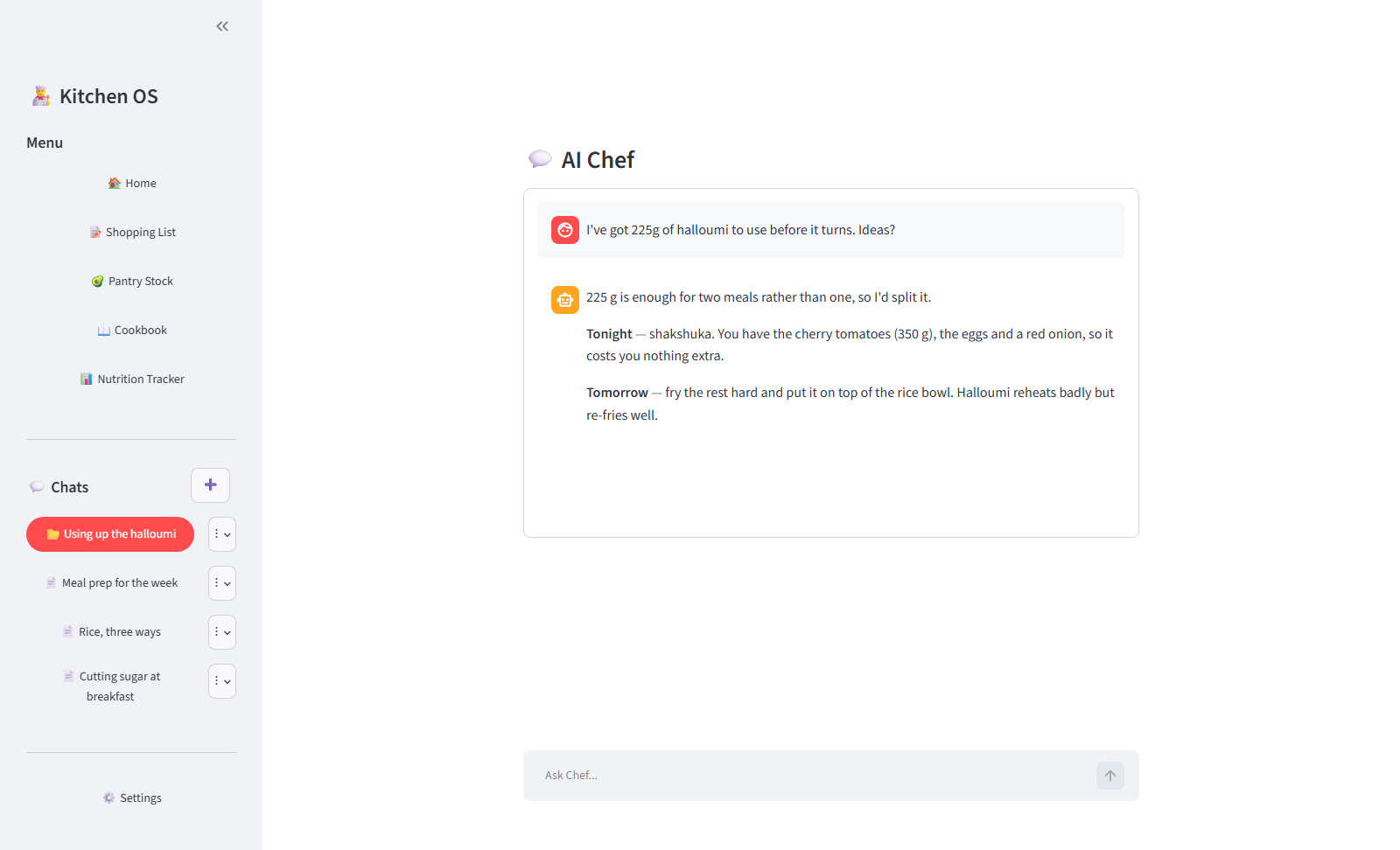Expand options for Cutting sugar at breakfast
The height and width of the screenshot is (850, 1400).
coord(222,681)
